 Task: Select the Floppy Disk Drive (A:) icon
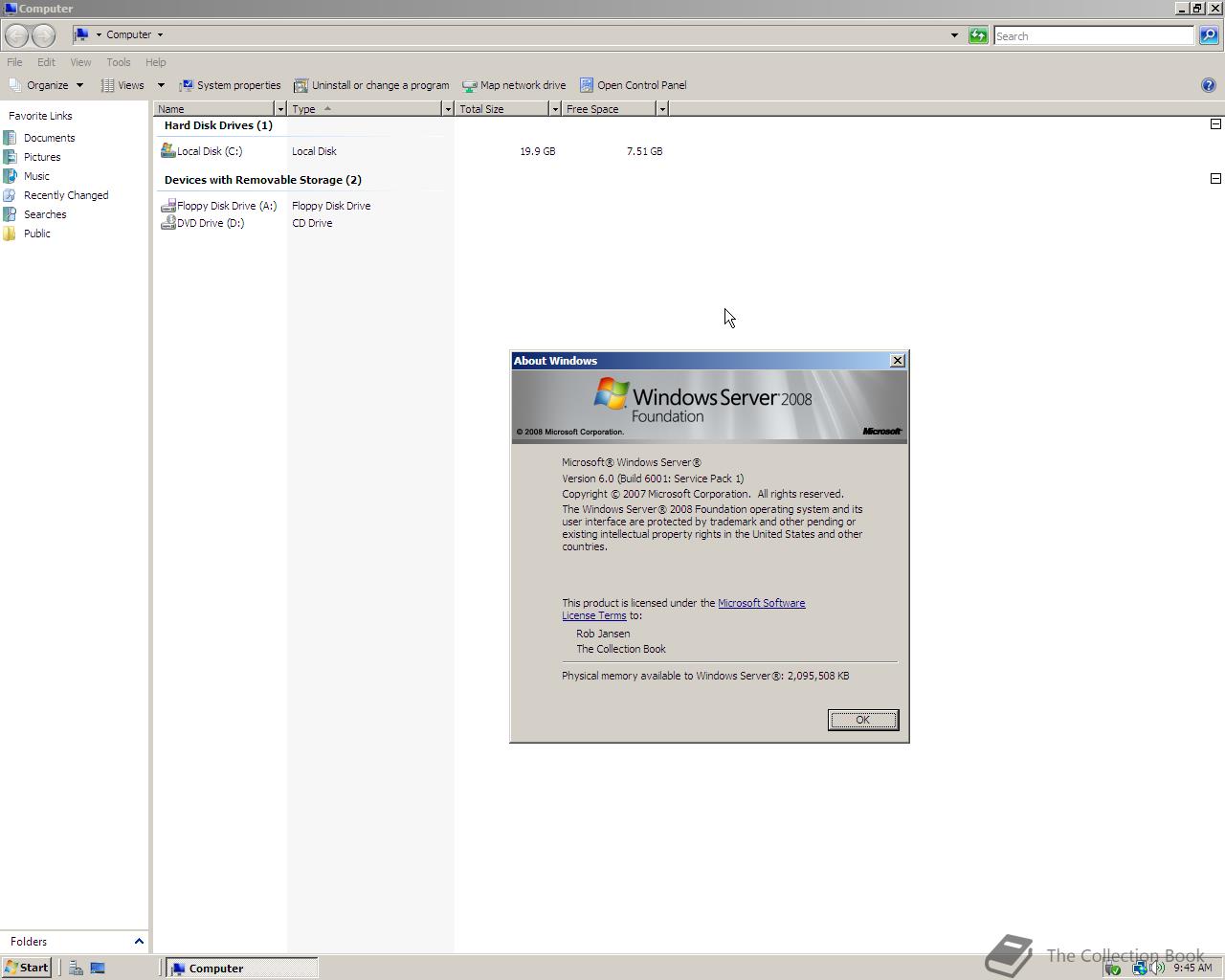168,206
